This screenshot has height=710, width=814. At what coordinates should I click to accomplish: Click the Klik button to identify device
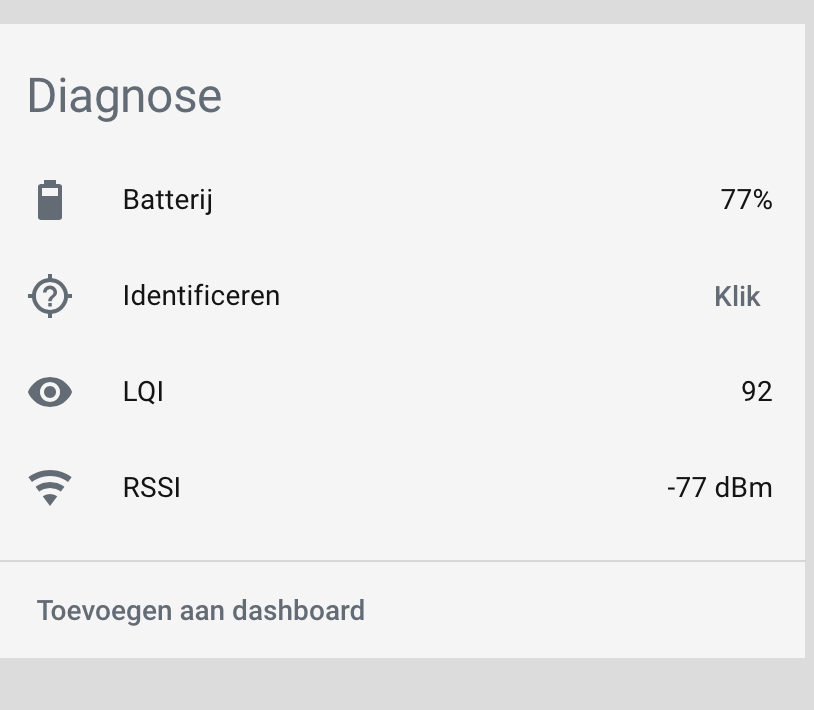[x=737, y=296]
